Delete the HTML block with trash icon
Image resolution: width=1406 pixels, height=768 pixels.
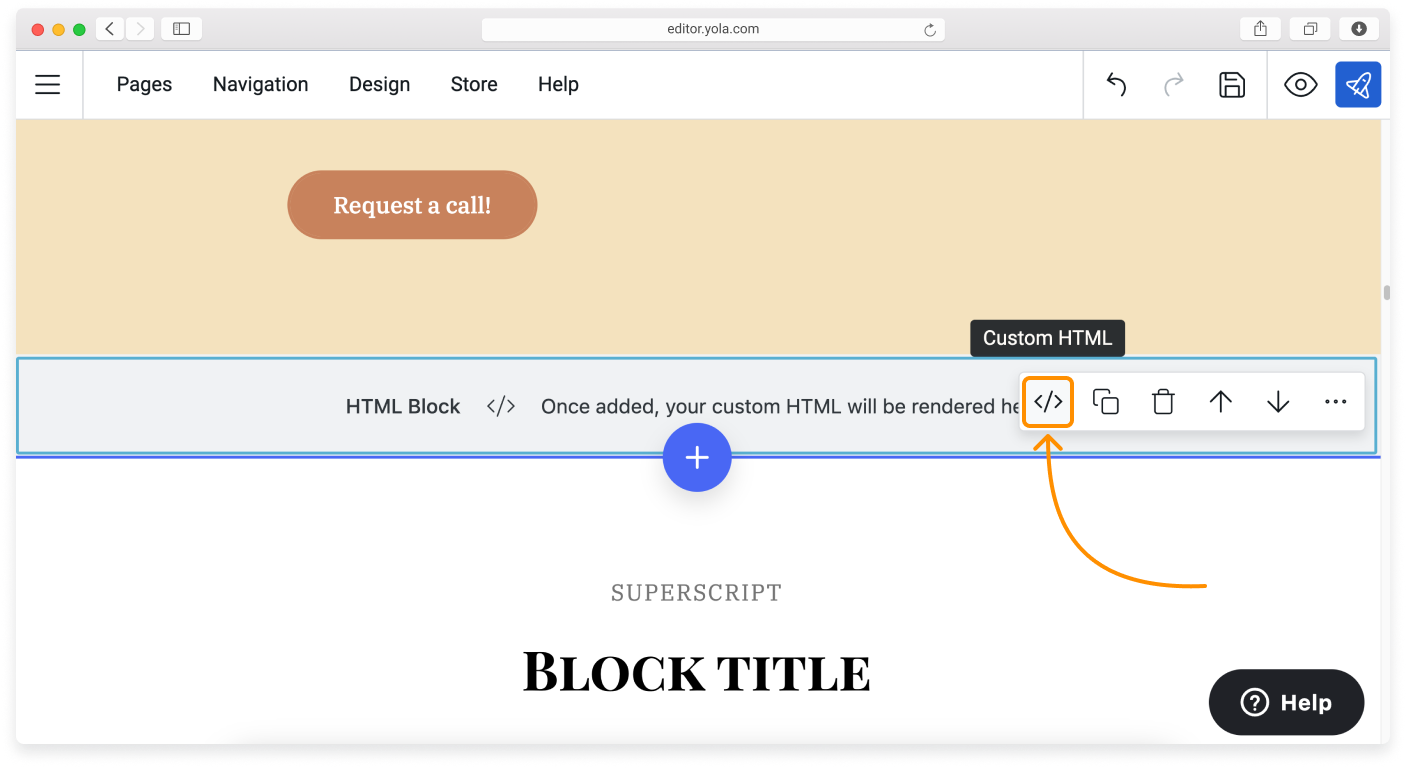pos(1163,402)
